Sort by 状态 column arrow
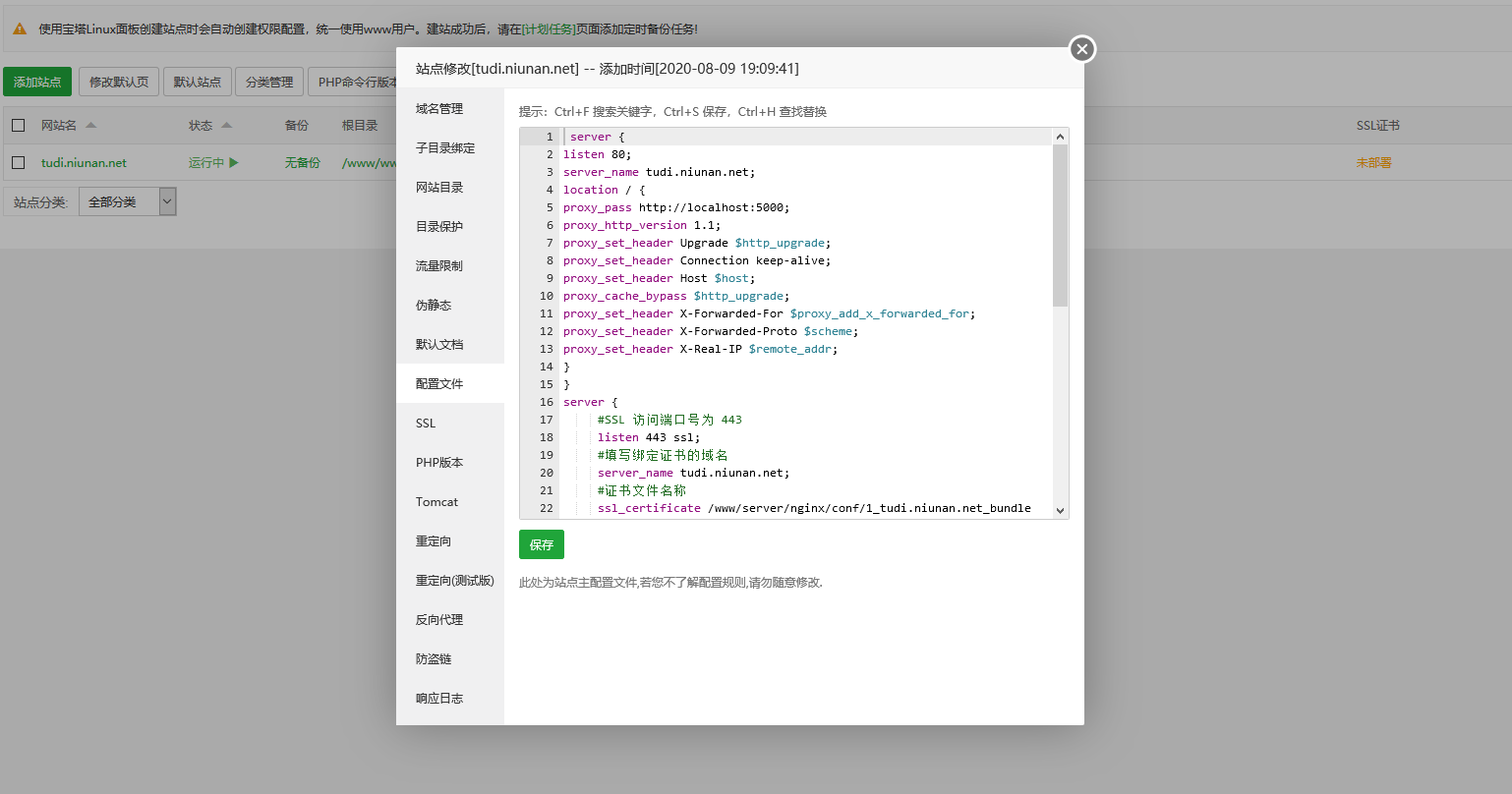Viewport: 1512px width, 794px height. click(x=227, y=126)
